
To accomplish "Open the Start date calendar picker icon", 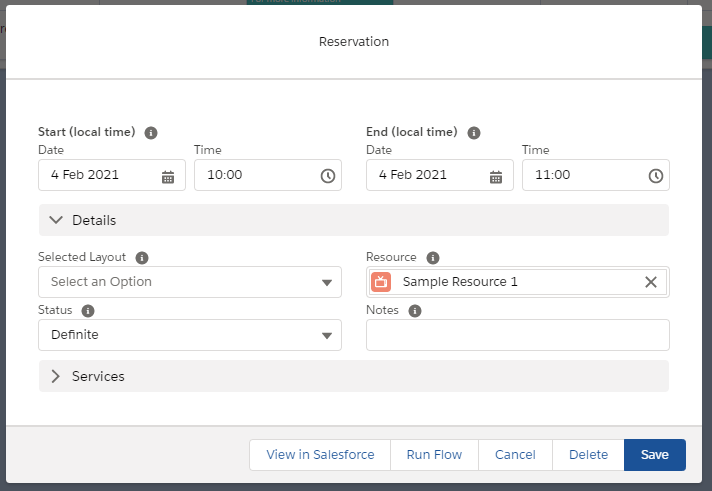I will (168, 176).
